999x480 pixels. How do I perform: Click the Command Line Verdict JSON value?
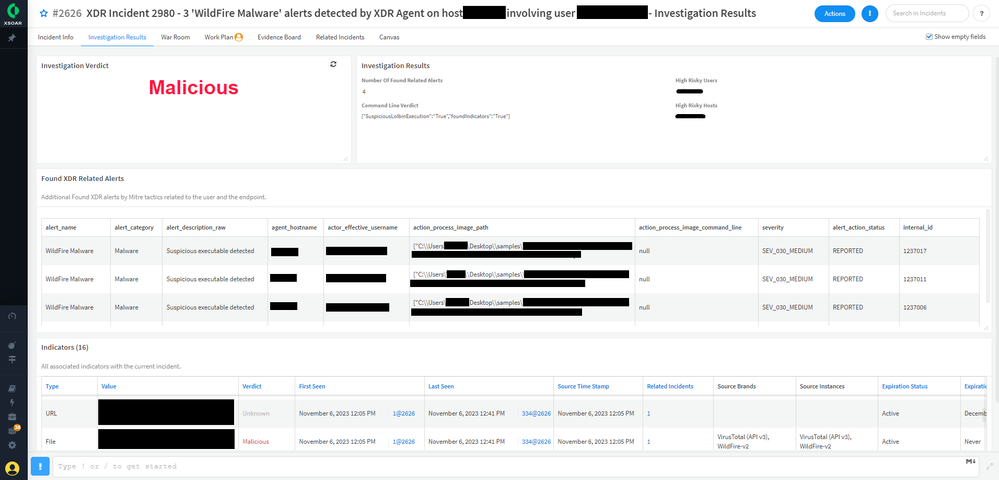(x=436, y=116)
